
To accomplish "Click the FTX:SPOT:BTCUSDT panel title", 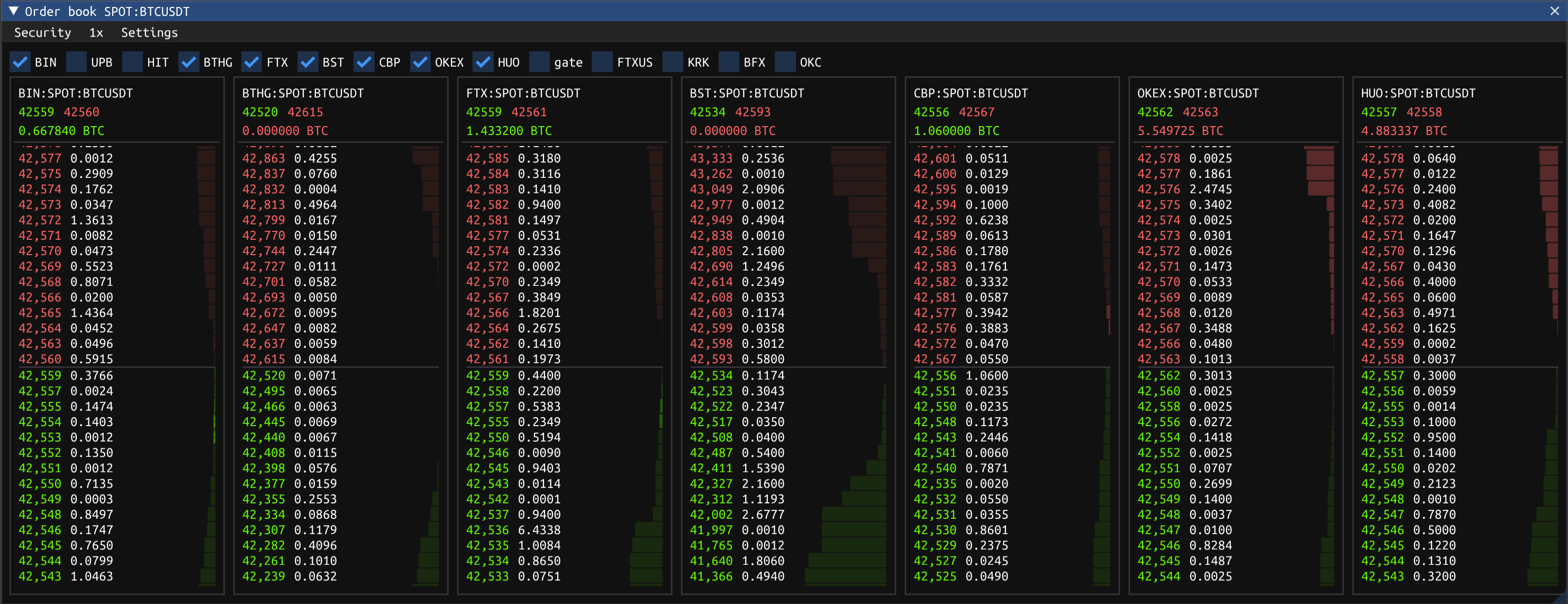I will 523,93.
